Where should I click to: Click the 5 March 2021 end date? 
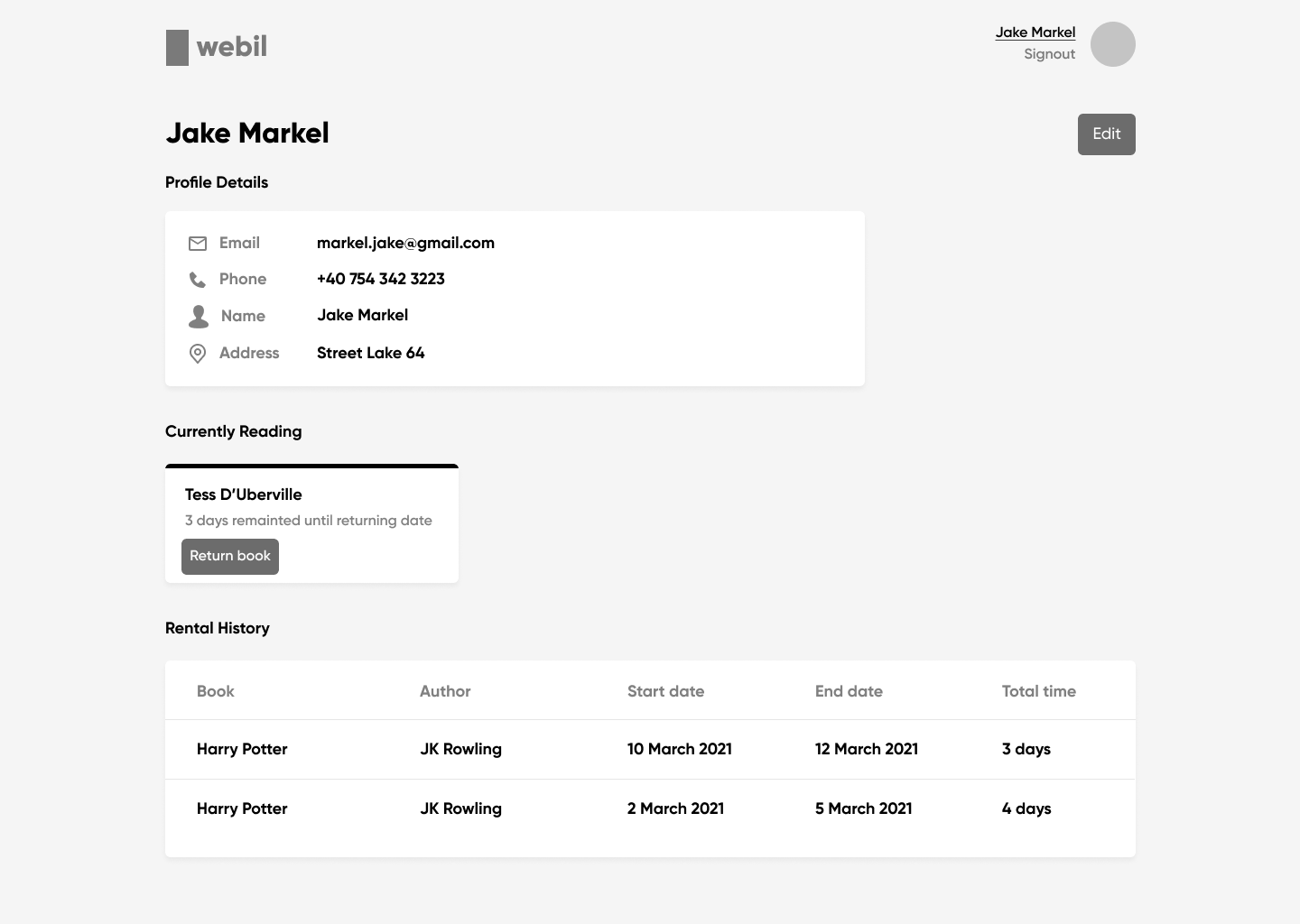[x=863, y=808]
